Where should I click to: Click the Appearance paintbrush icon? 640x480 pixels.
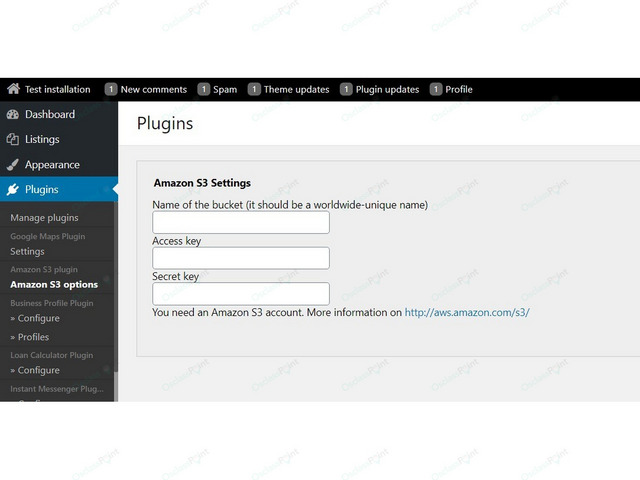[13, 165]
